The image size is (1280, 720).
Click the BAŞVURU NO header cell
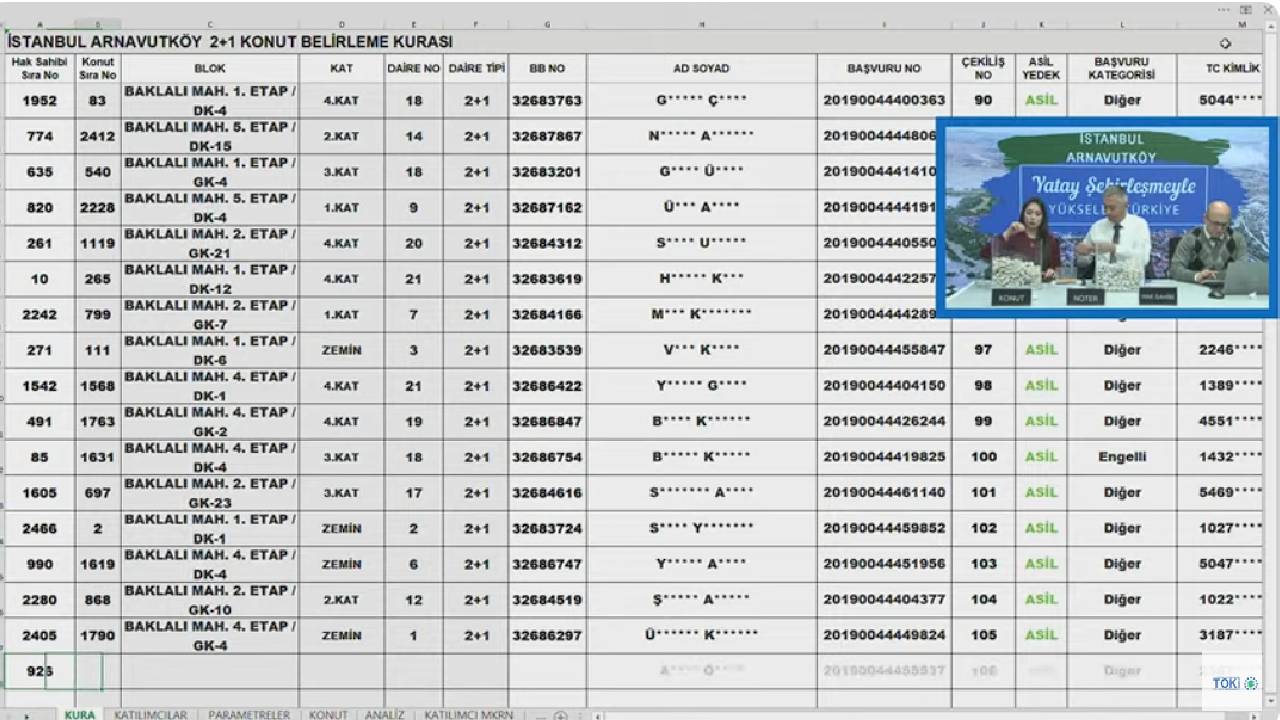pos(884,68)
